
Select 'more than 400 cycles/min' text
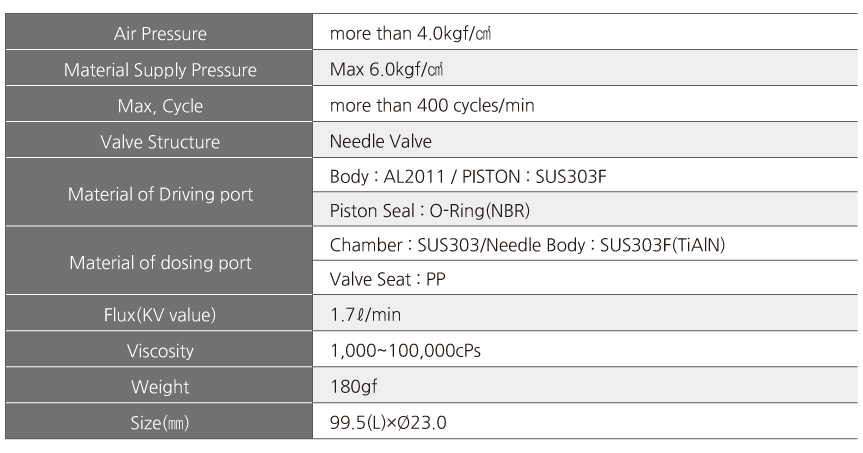pos(432,105)
